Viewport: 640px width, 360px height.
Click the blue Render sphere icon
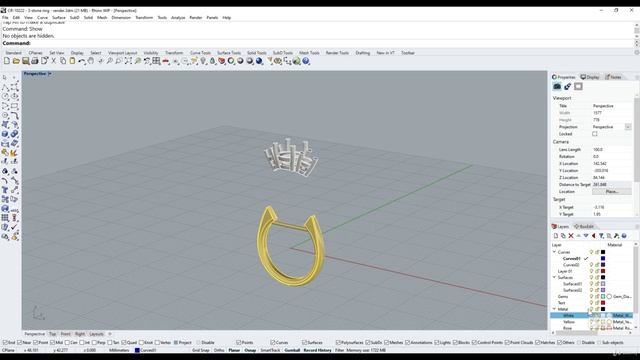click(259, 61)
